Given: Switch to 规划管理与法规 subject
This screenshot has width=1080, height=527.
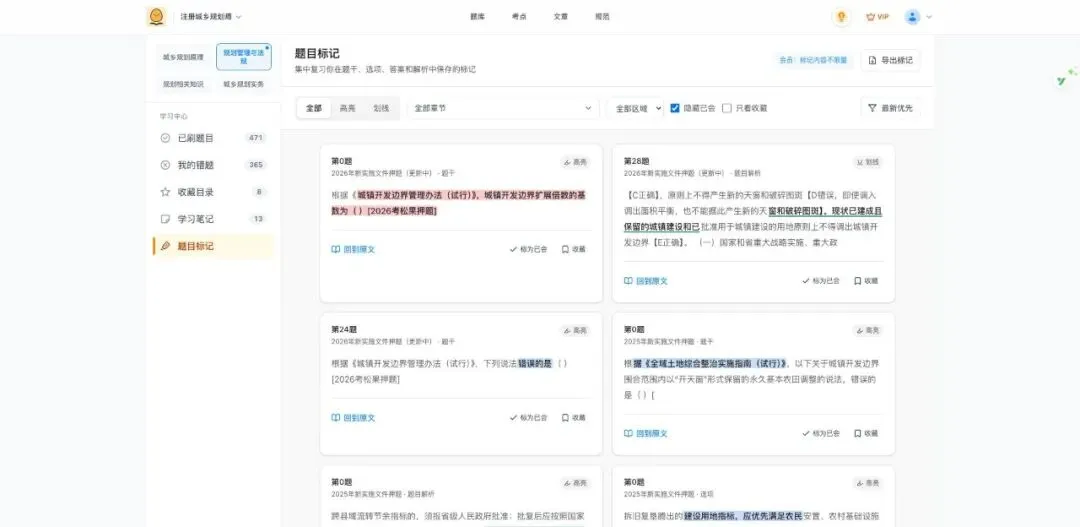Looking at the screenshot, I should pyautogui.click(x=243, y=57).
